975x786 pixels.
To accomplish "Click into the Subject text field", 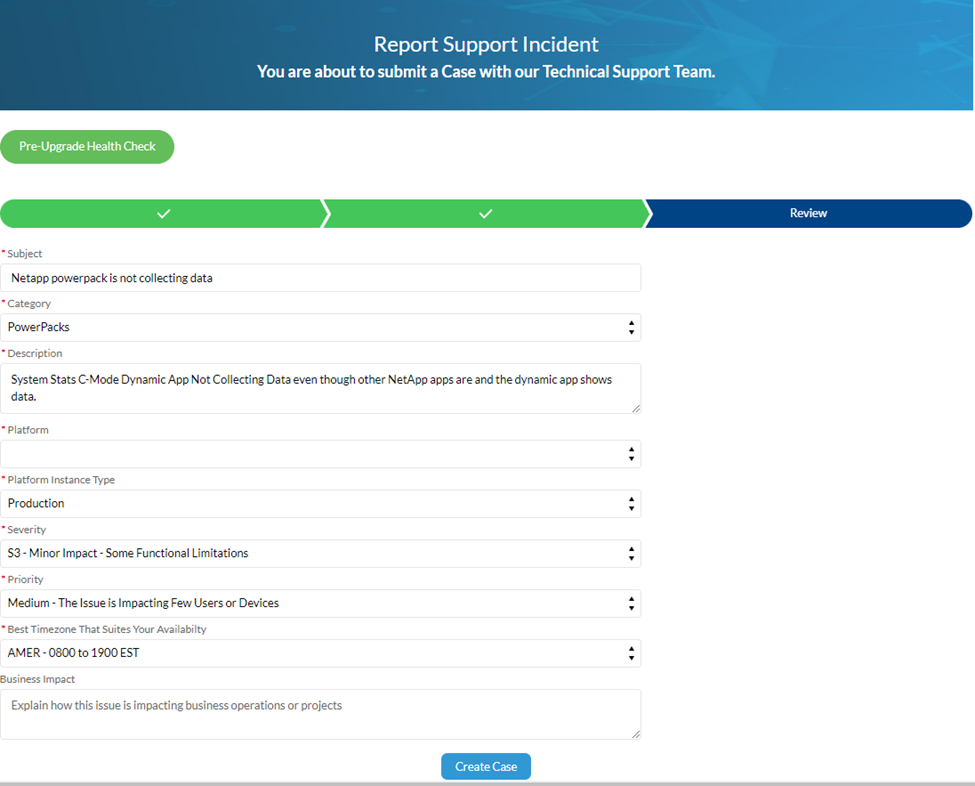I will pyautogui.click(x=320, y=277).
